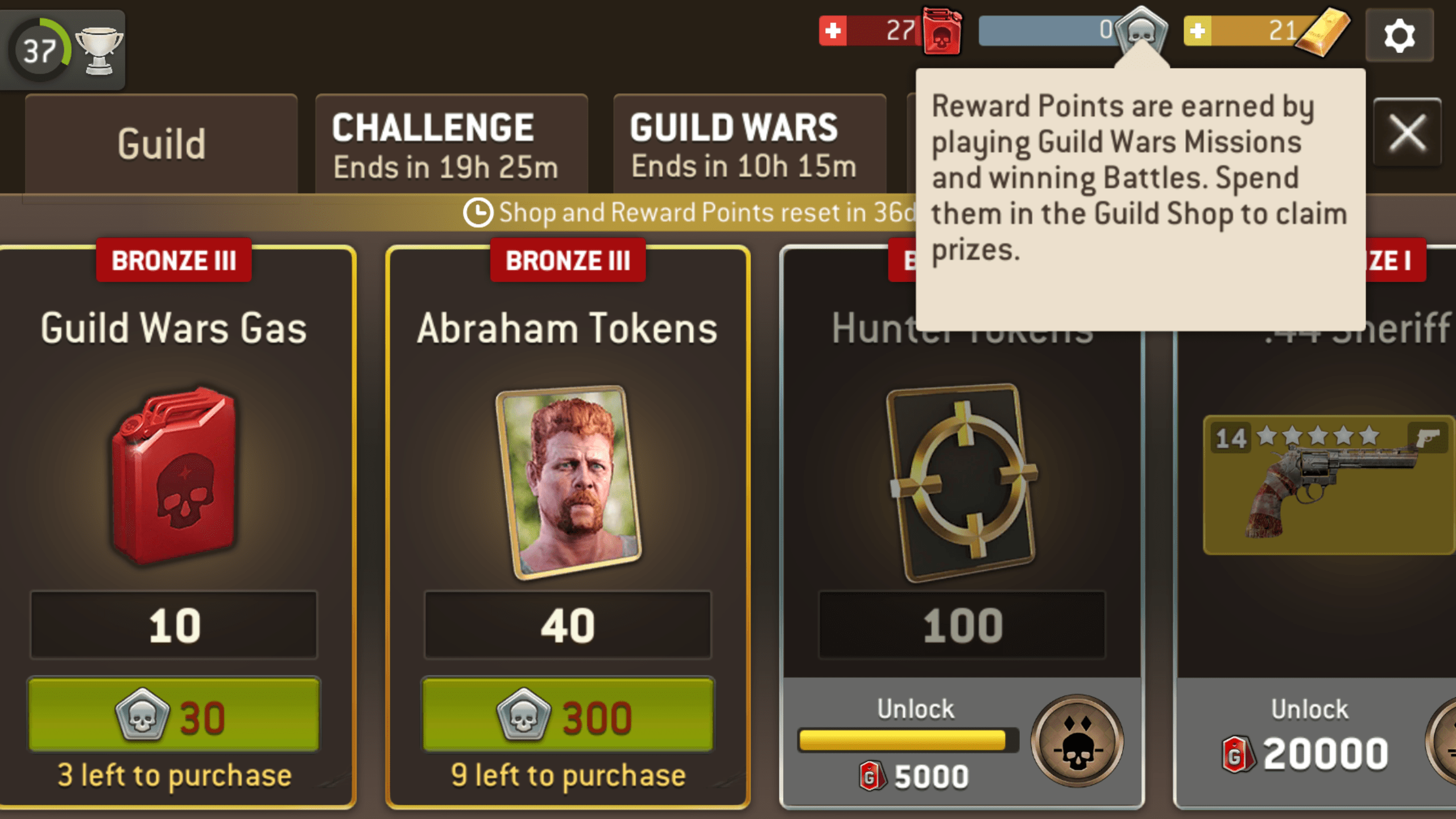Close the shop with X button

click(x=1408, y=133)
